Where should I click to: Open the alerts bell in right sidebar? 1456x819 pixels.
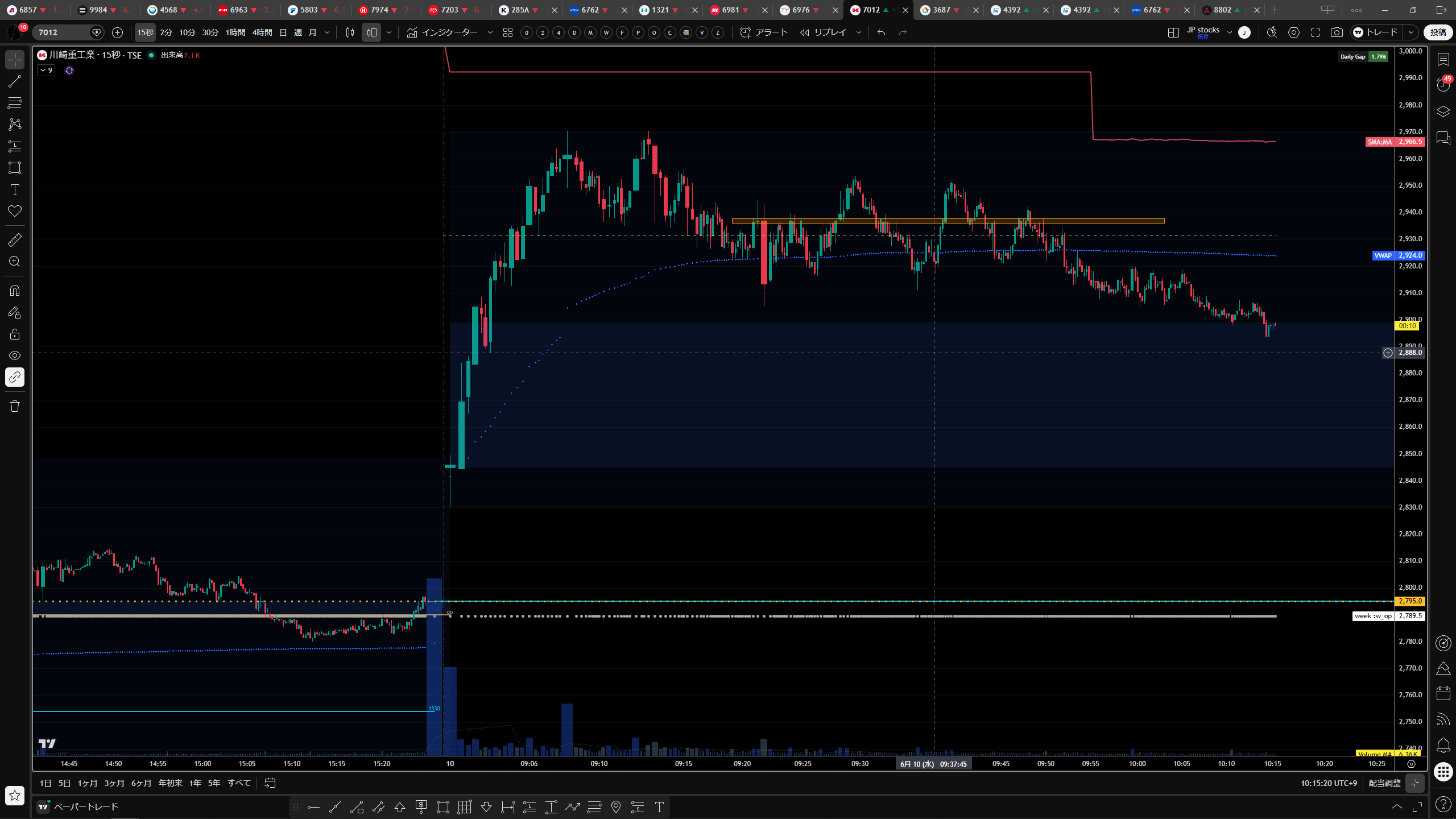1443,745
